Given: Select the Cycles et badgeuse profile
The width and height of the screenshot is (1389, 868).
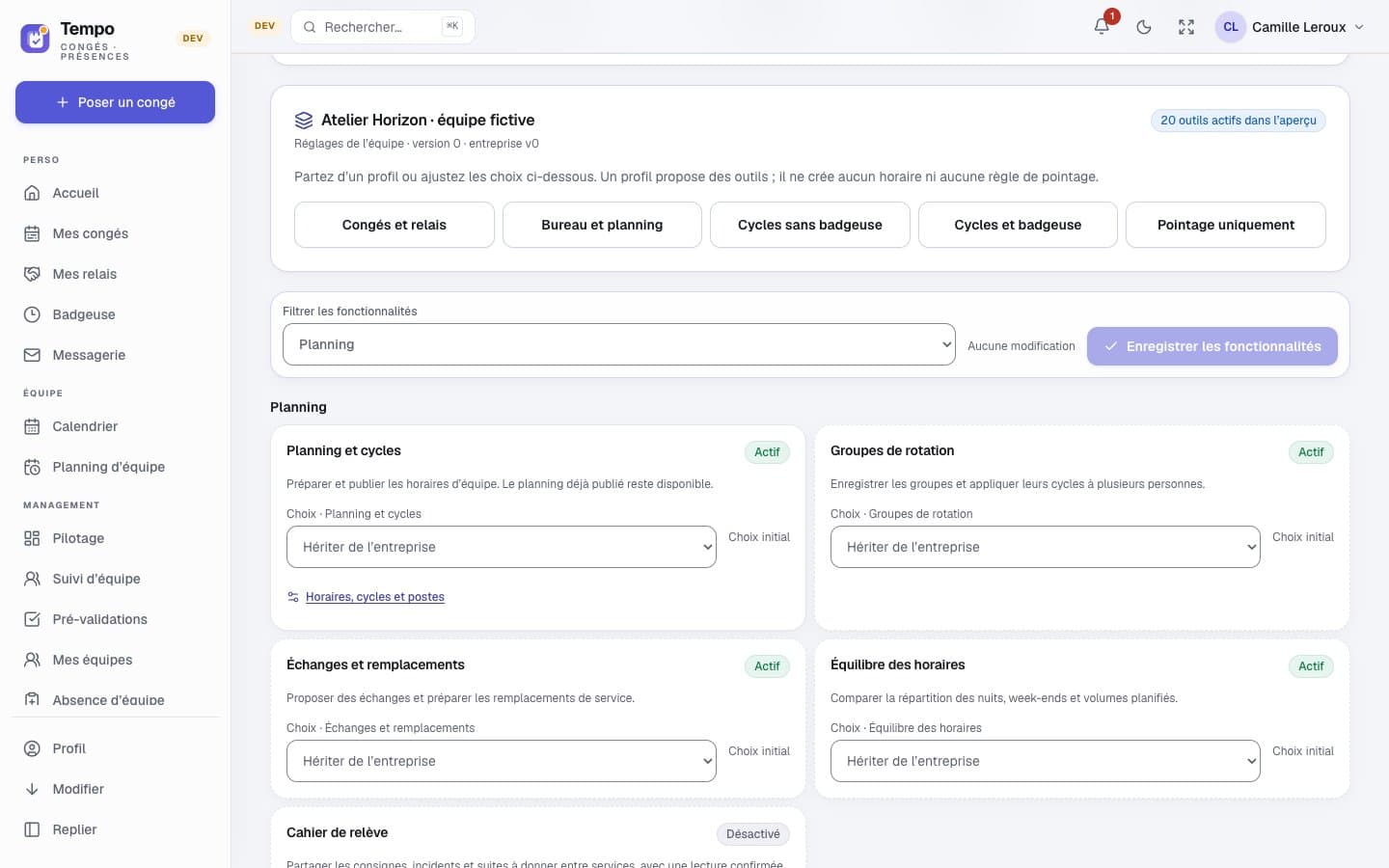Looking at the screenshot, I should pyautogui.click(x=1018, y=225).
